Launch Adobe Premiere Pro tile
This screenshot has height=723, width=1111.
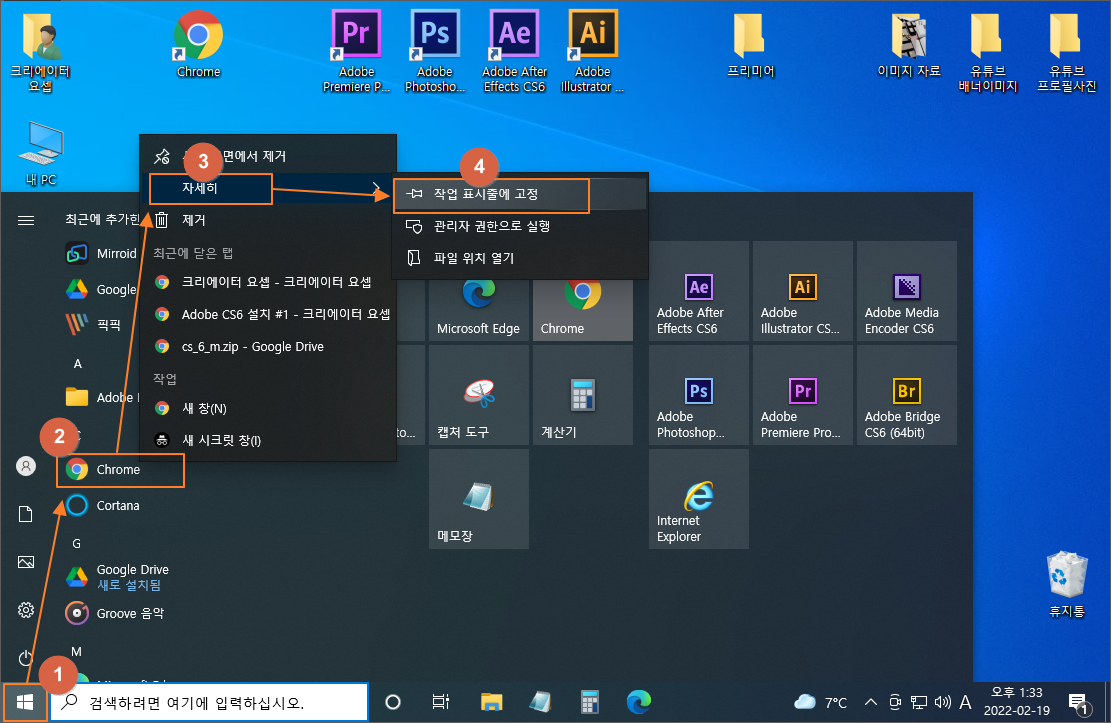point(803,395)
